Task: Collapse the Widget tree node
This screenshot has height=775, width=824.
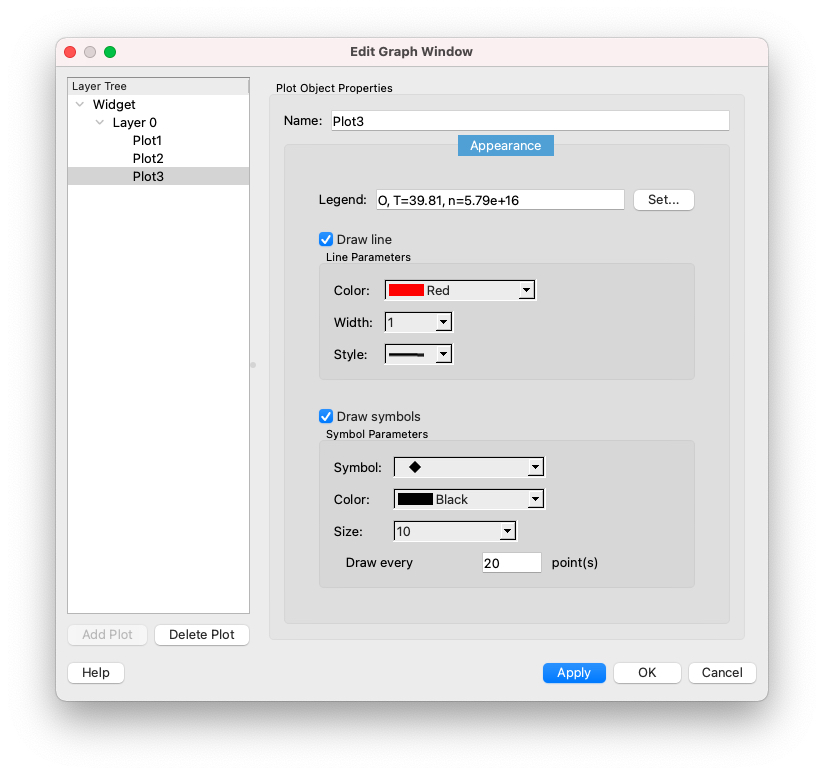Action: coord(80,104)
